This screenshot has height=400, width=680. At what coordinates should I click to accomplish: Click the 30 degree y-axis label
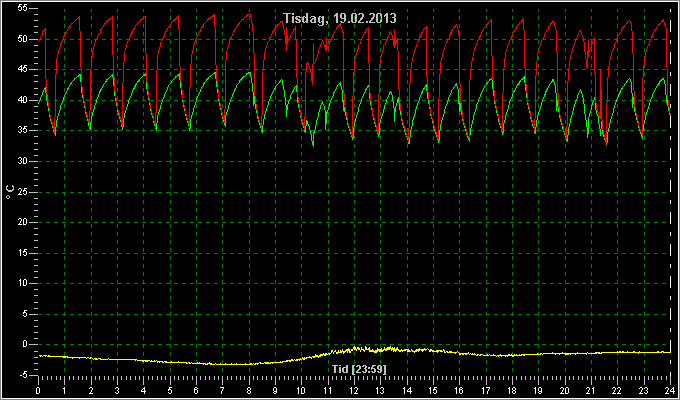pos(23,161)
